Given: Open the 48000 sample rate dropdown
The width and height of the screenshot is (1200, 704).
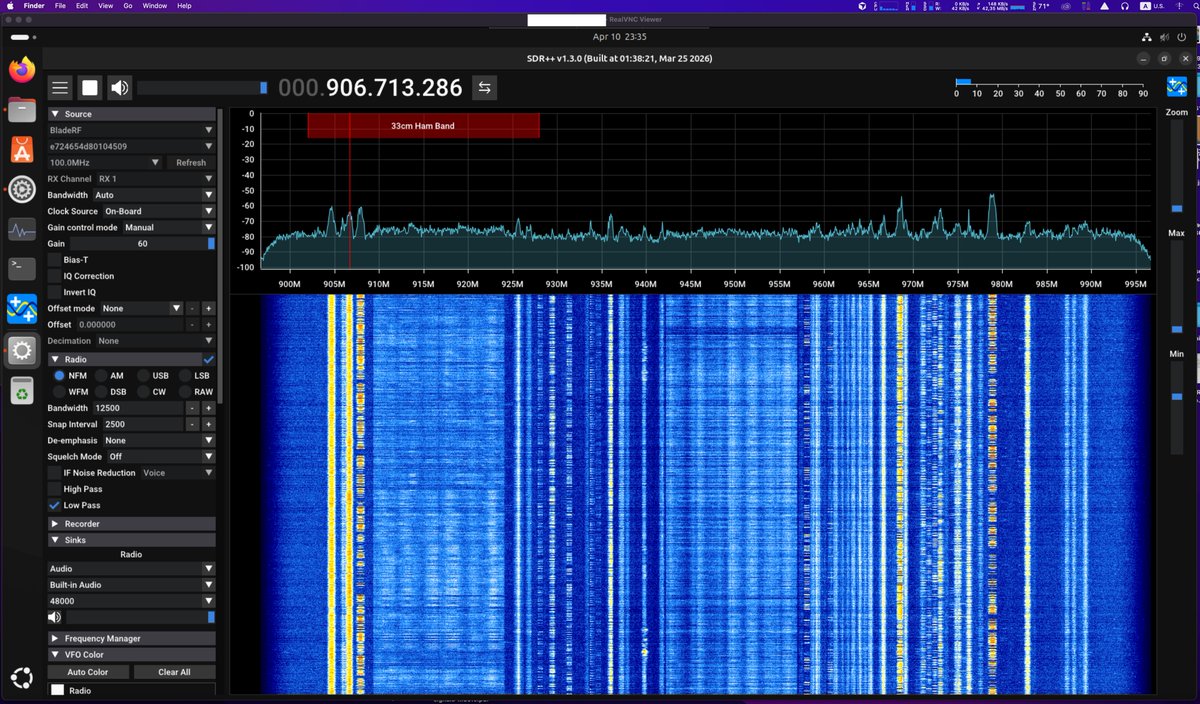Looking at the screenshot, I should tap(131, 601).
